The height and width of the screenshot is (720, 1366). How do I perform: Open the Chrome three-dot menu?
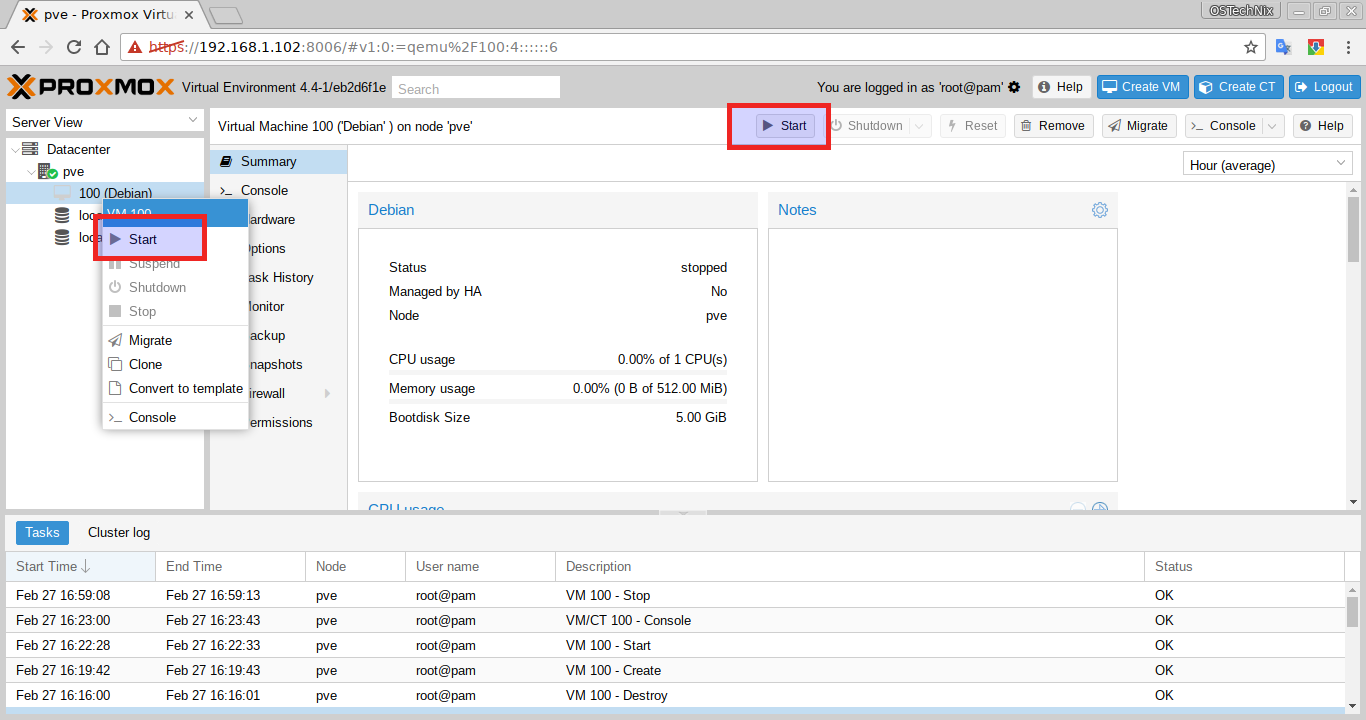point(1346,47)
